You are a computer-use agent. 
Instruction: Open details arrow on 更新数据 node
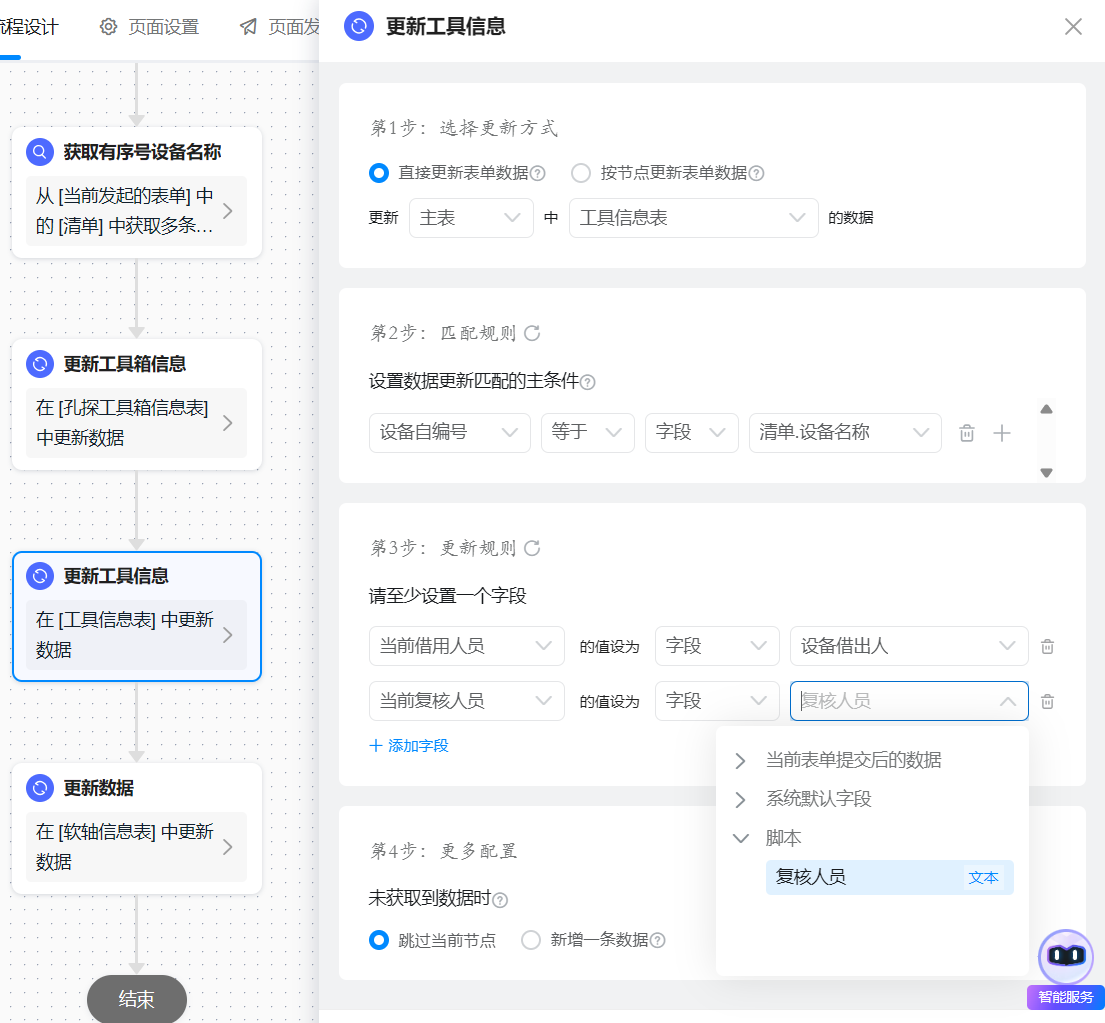pos(228,847)
